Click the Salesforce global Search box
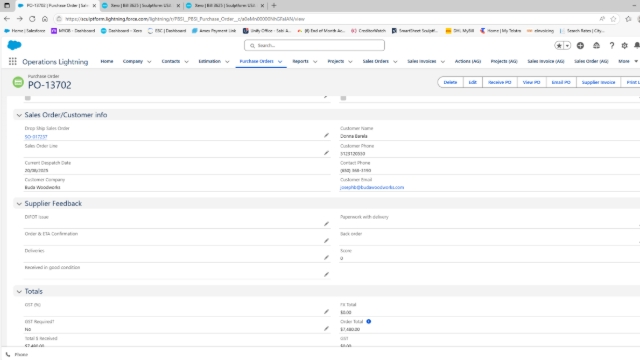 [x=314, y=45]
